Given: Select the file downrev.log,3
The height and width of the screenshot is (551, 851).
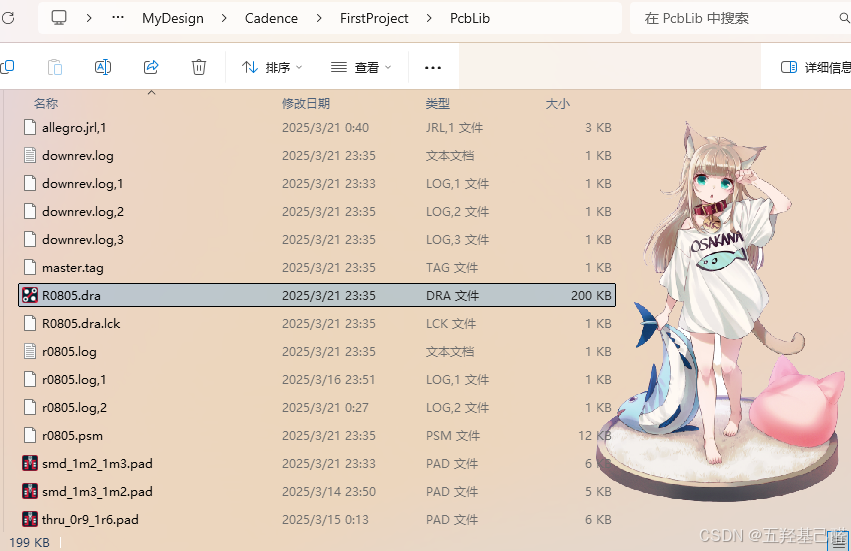Looking at the screenshot, I should 317,239.
